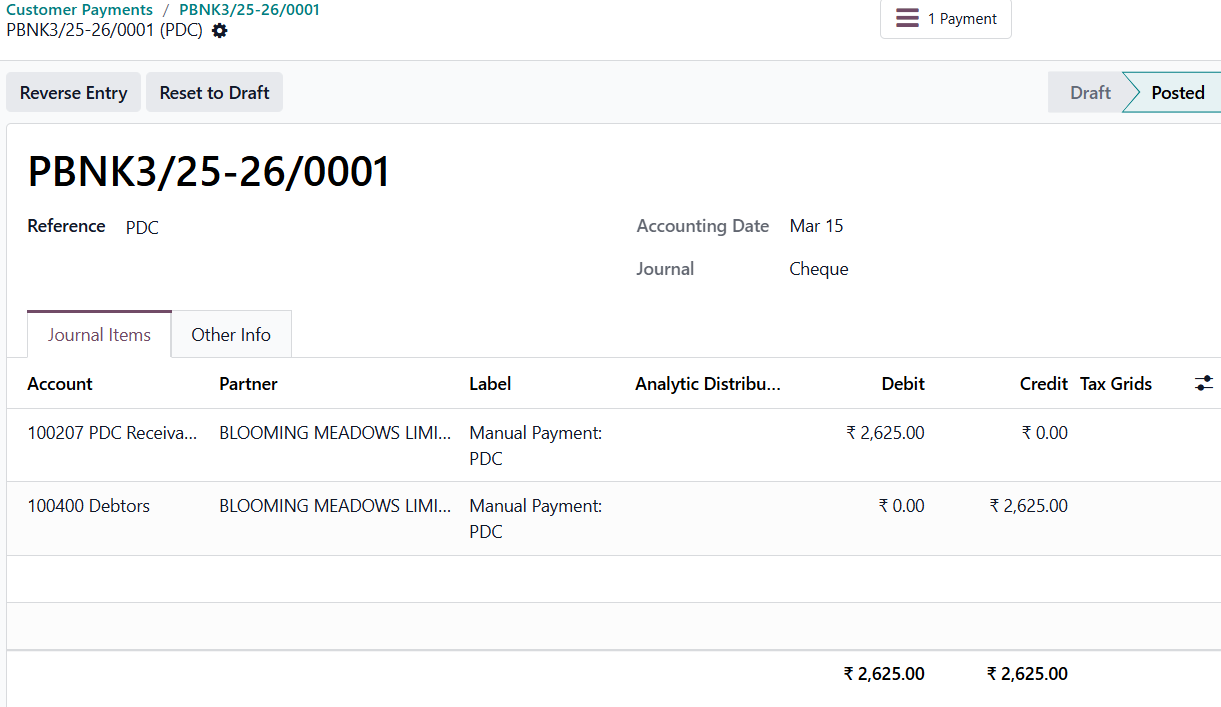
Task: Click the Credit column header
Action: (1043, 384)
